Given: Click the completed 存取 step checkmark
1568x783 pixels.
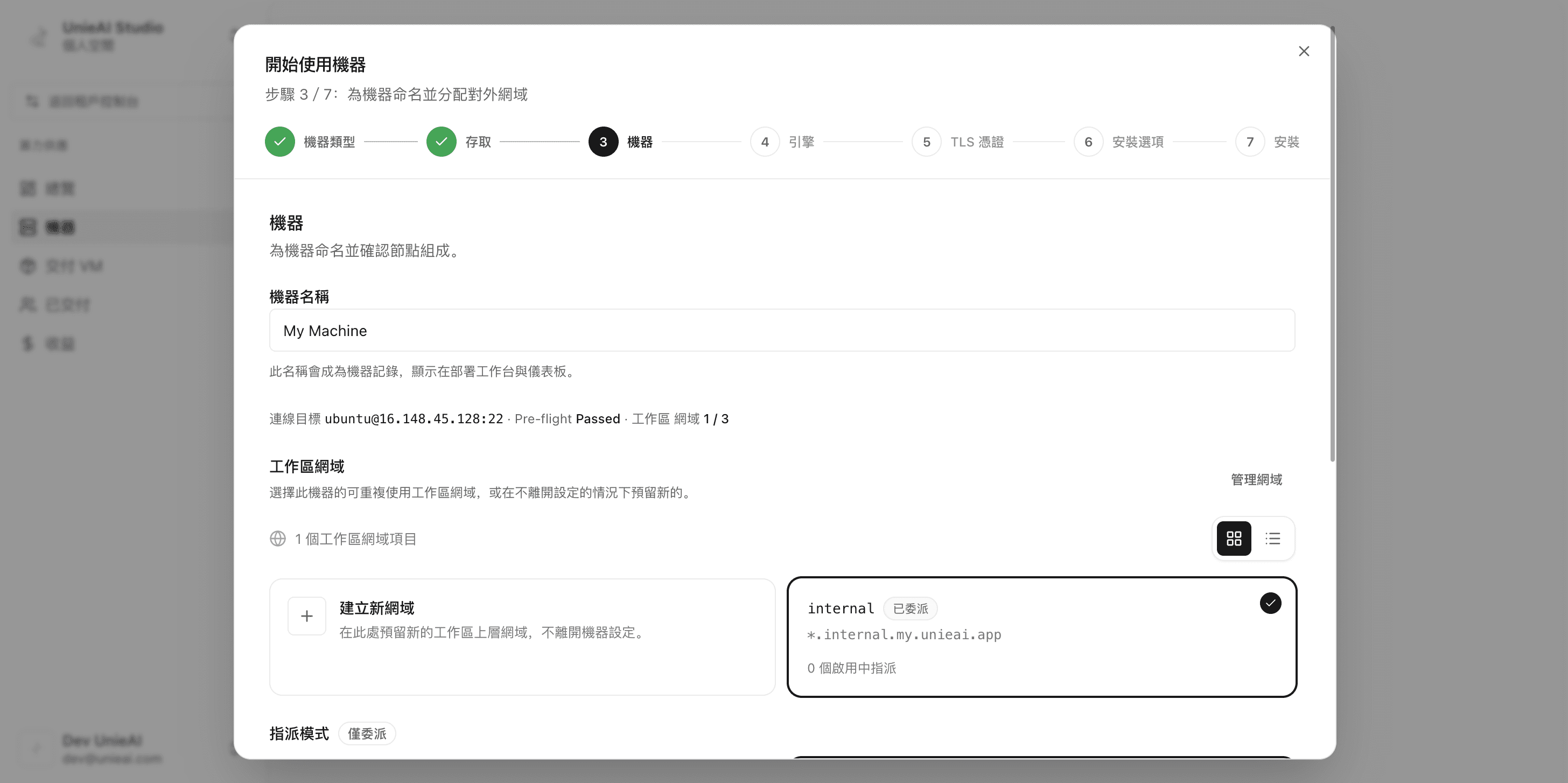Looking at the screenshot, I should tap(442, 142).
